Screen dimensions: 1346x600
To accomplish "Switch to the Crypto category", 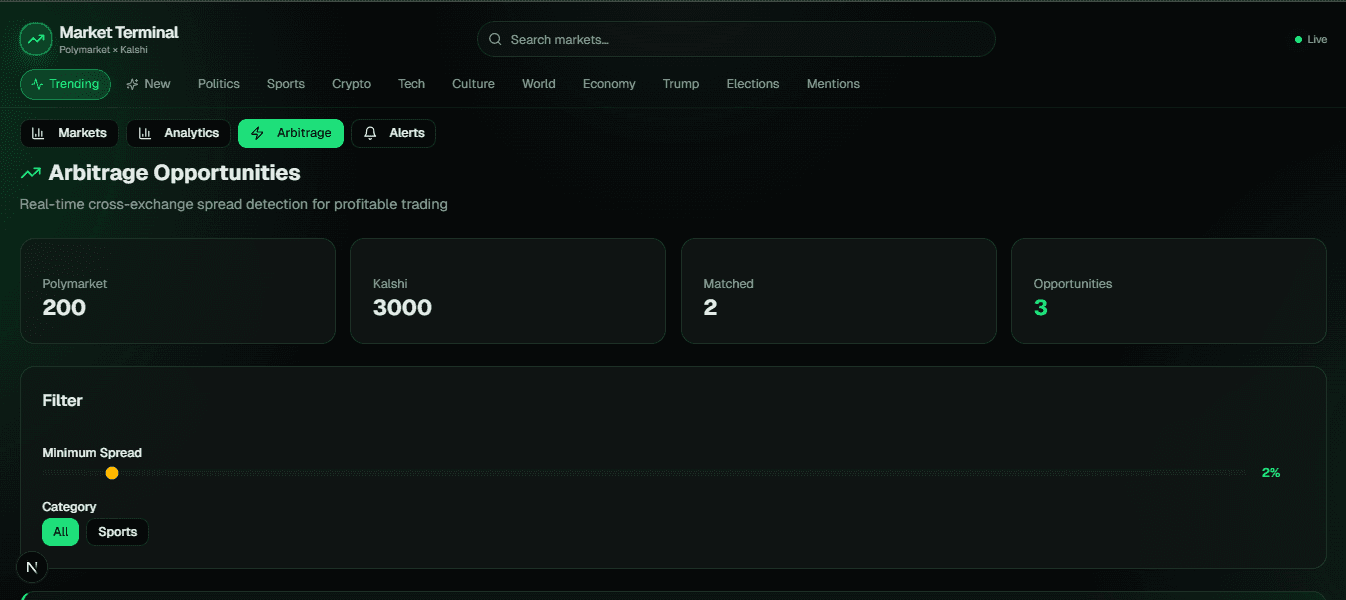I will tap(351, 84).
